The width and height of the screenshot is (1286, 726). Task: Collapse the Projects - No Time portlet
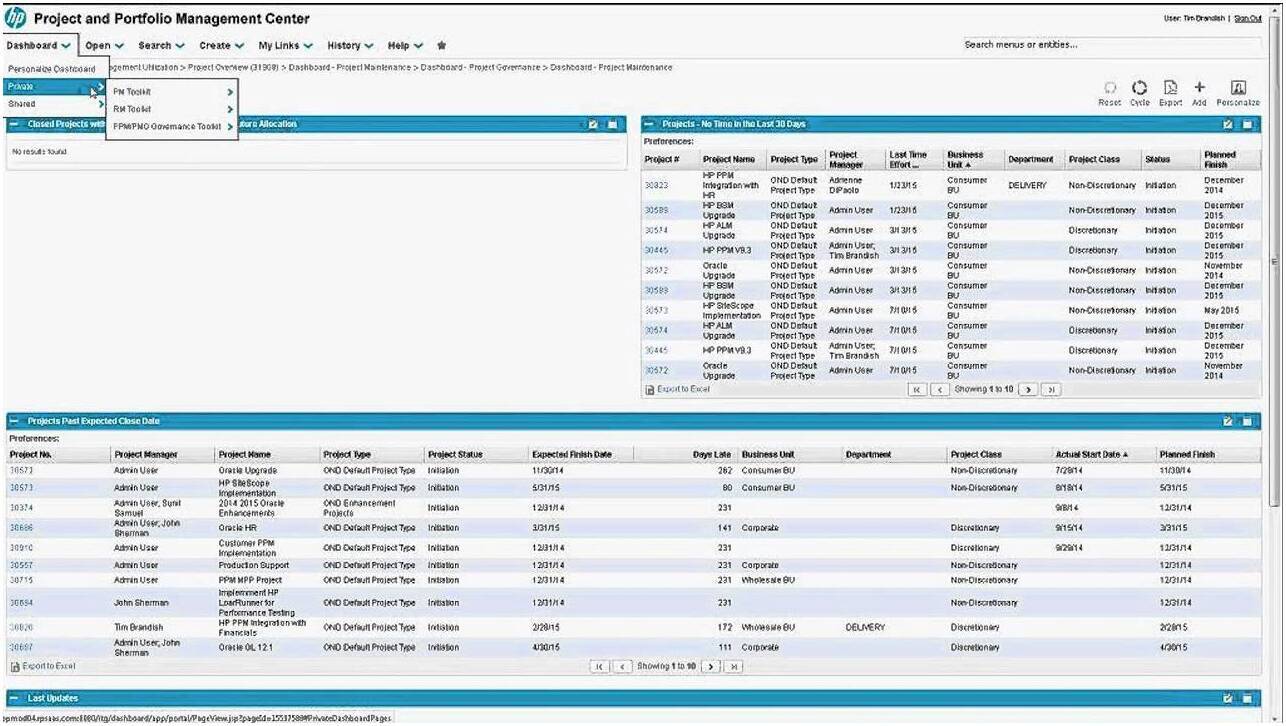pyautogui.click(x=650, y=124)
